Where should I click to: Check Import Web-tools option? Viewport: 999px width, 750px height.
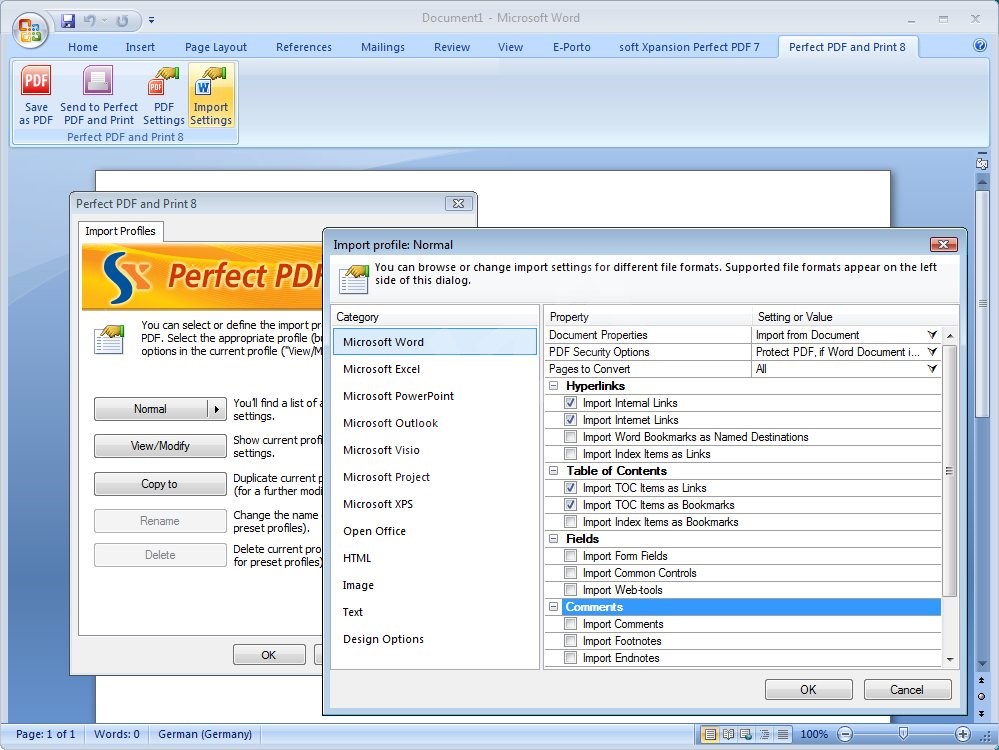(x=570, y=590)
